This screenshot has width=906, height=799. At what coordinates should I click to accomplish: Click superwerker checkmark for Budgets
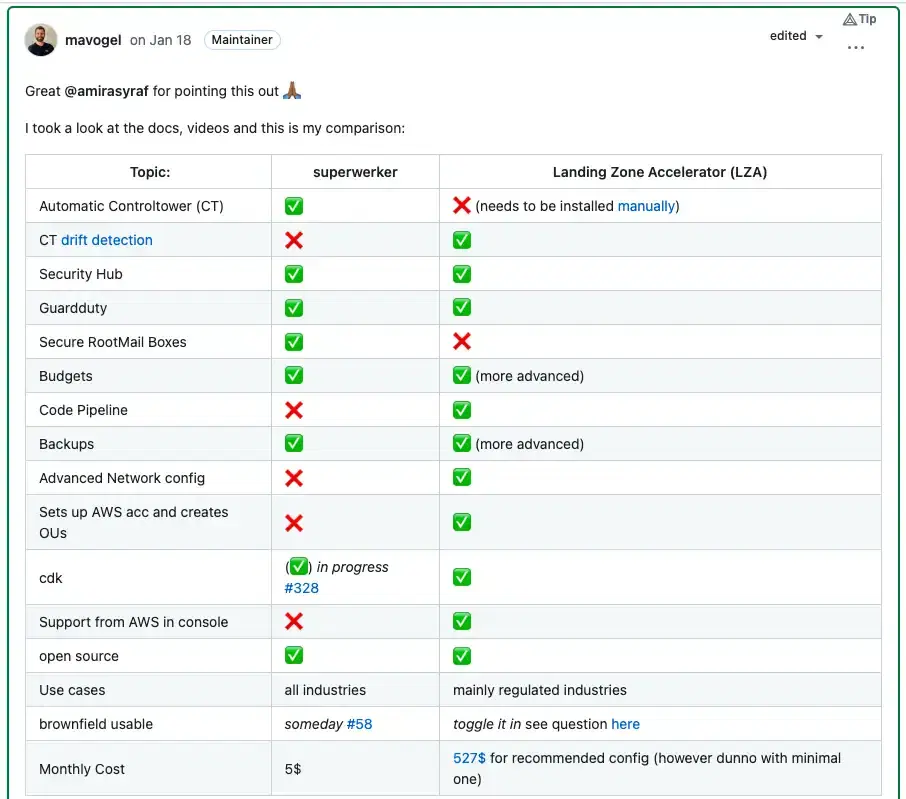click(x=294, y=376)
